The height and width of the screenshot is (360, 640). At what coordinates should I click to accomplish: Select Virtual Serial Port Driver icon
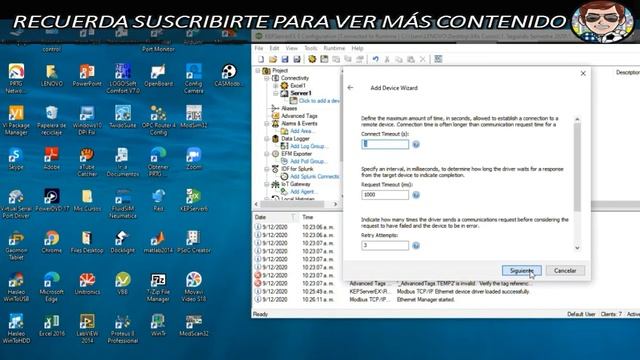pos(16,203)
